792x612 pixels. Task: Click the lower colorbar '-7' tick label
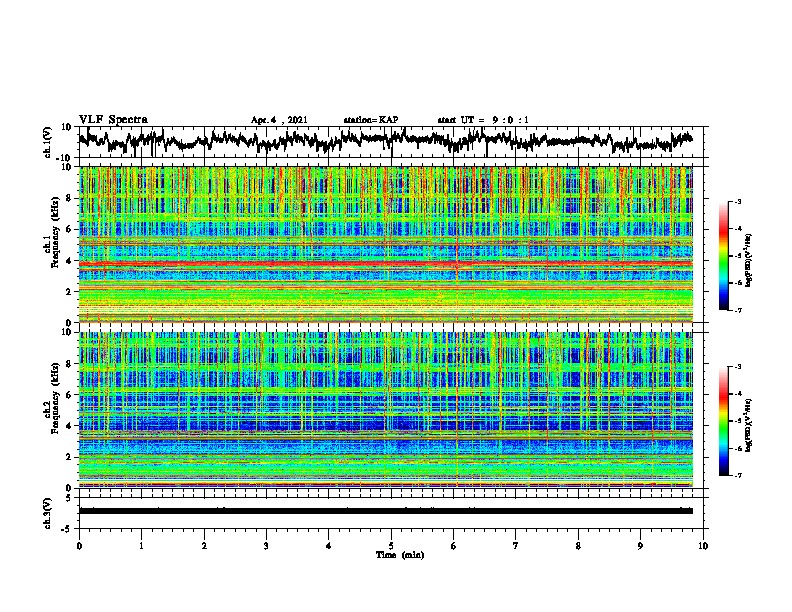[x=738, y=475]
